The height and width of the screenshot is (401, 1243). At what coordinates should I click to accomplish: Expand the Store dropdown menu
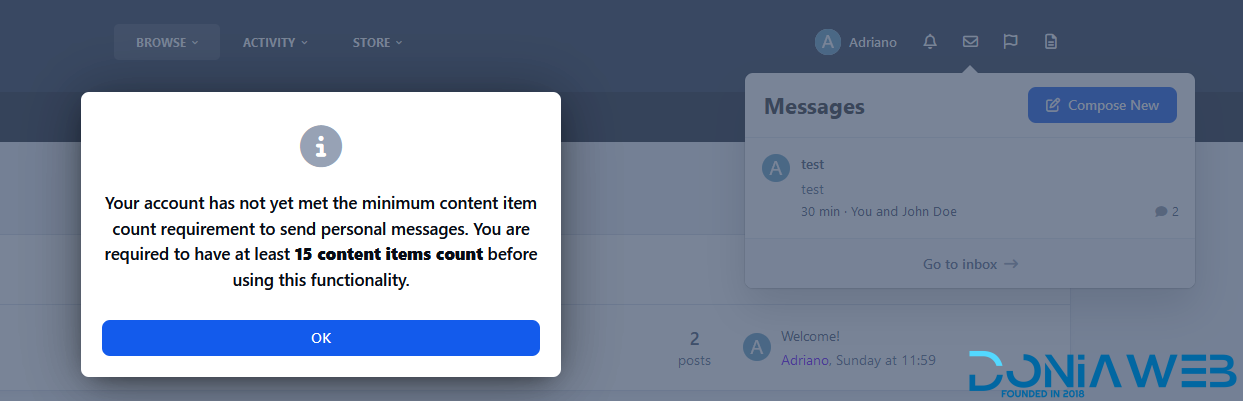377,42
